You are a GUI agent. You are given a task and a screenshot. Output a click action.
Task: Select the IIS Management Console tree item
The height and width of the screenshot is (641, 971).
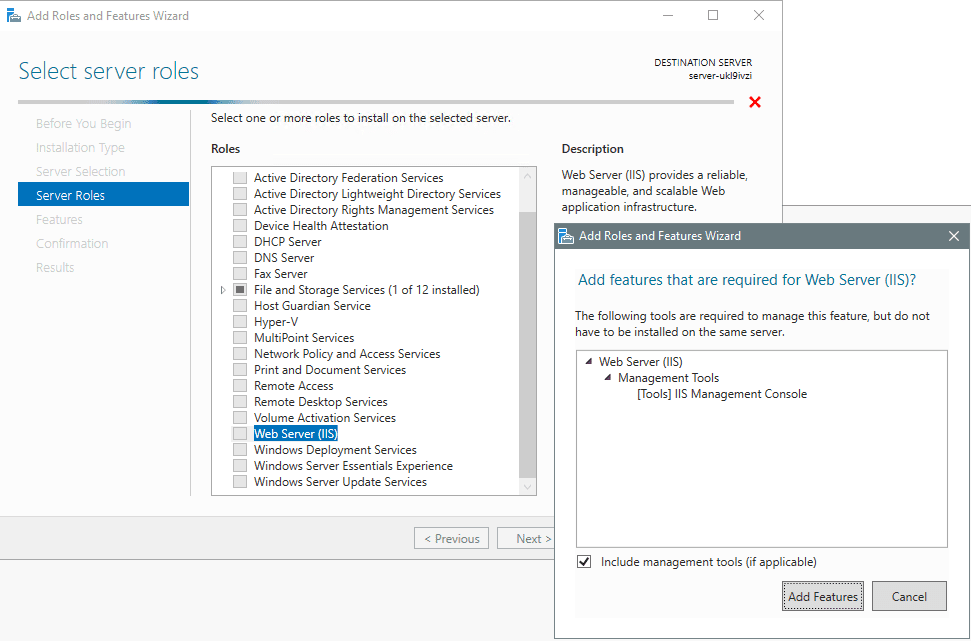coord(722,394)
